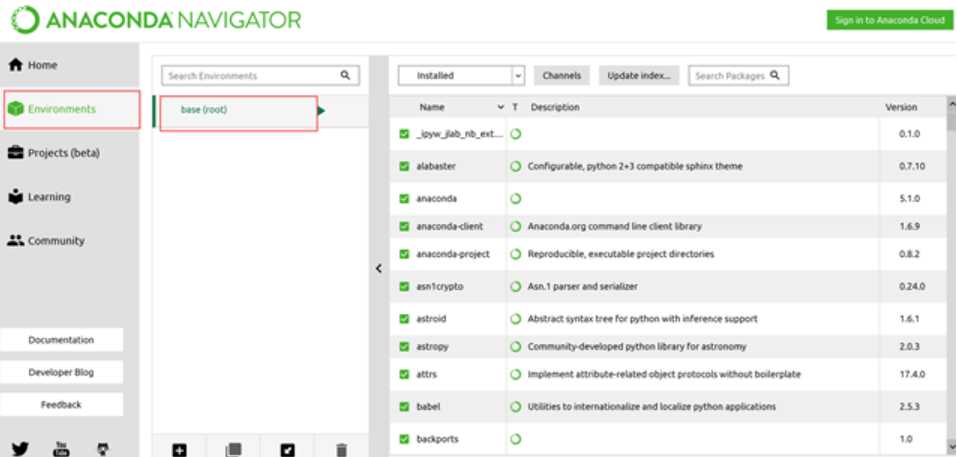This screenshot has height=457, width=957.
Task: Click the Documentation button
Action: (61, 340)
